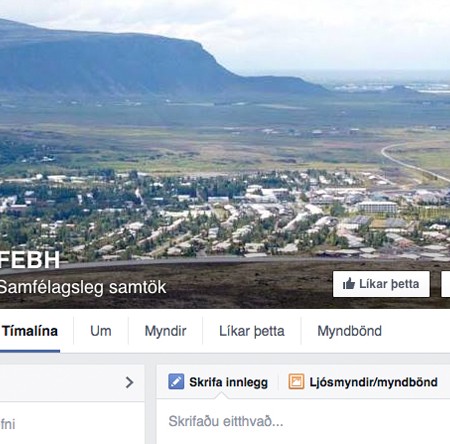Select the Skrifa innlegg composer option
This screenshot has height=444, width=450.
218,382
